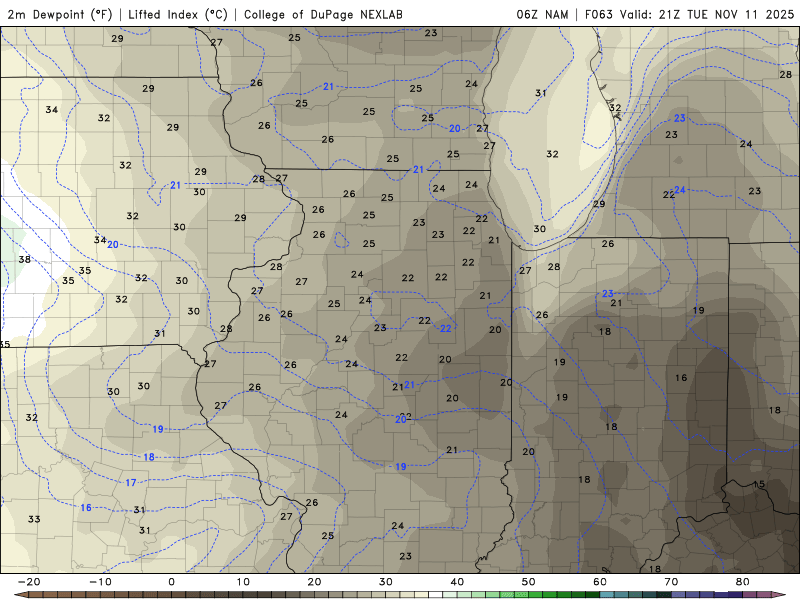The width and height of the screenshot is (800, 600).
Task: Click the blue "24" lifted index contour label
Action: click(680, 190)
